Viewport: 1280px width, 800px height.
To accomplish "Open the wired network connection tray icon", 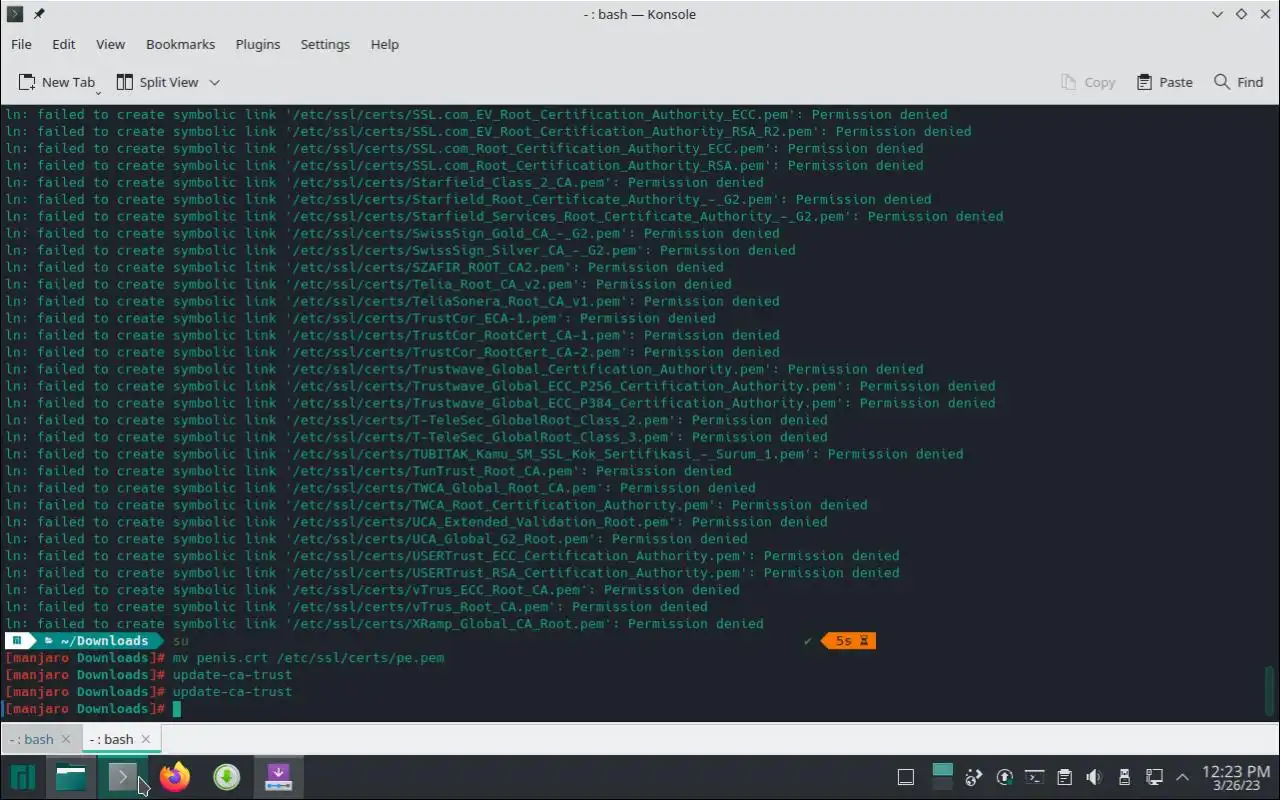I will click(x=1154, y=777).
